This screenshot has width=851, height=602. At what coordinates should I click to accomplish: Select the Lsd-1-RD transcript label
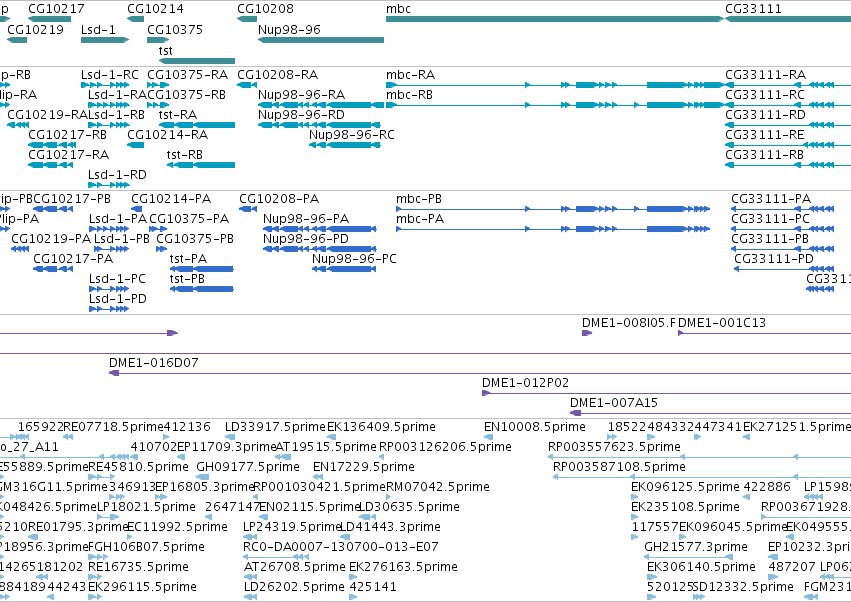(x=117, y=175)
